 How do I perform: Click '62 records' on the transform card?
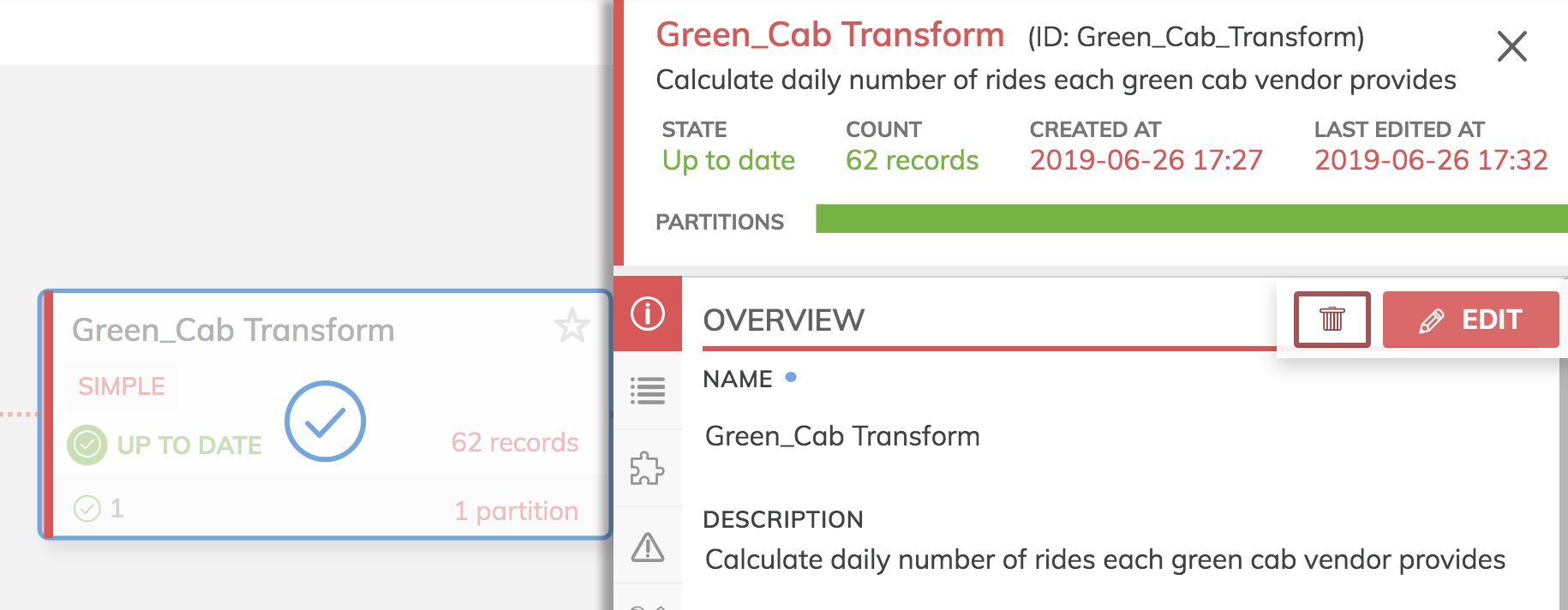pyautogui.click(x=515, y=442)
